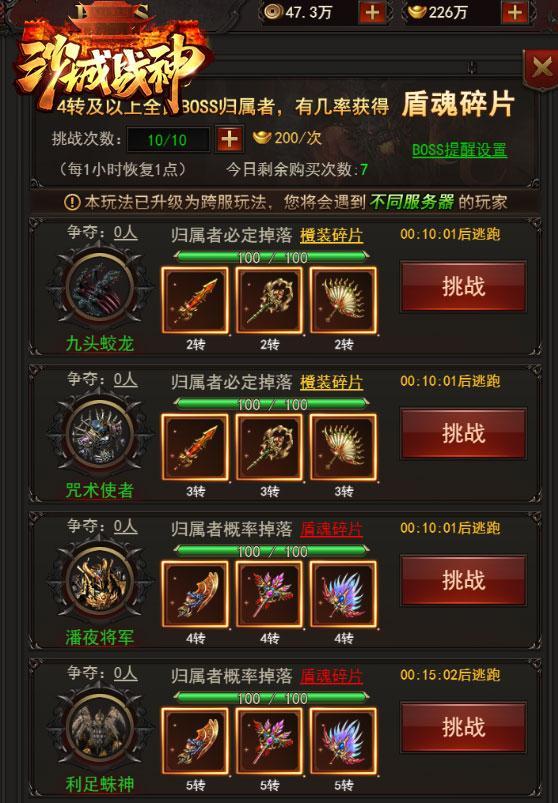The width and height of the screenshot is (558, 803).
Task: Open 橙装碎片 link in 咒术使者 row
Action: (332, 383)
